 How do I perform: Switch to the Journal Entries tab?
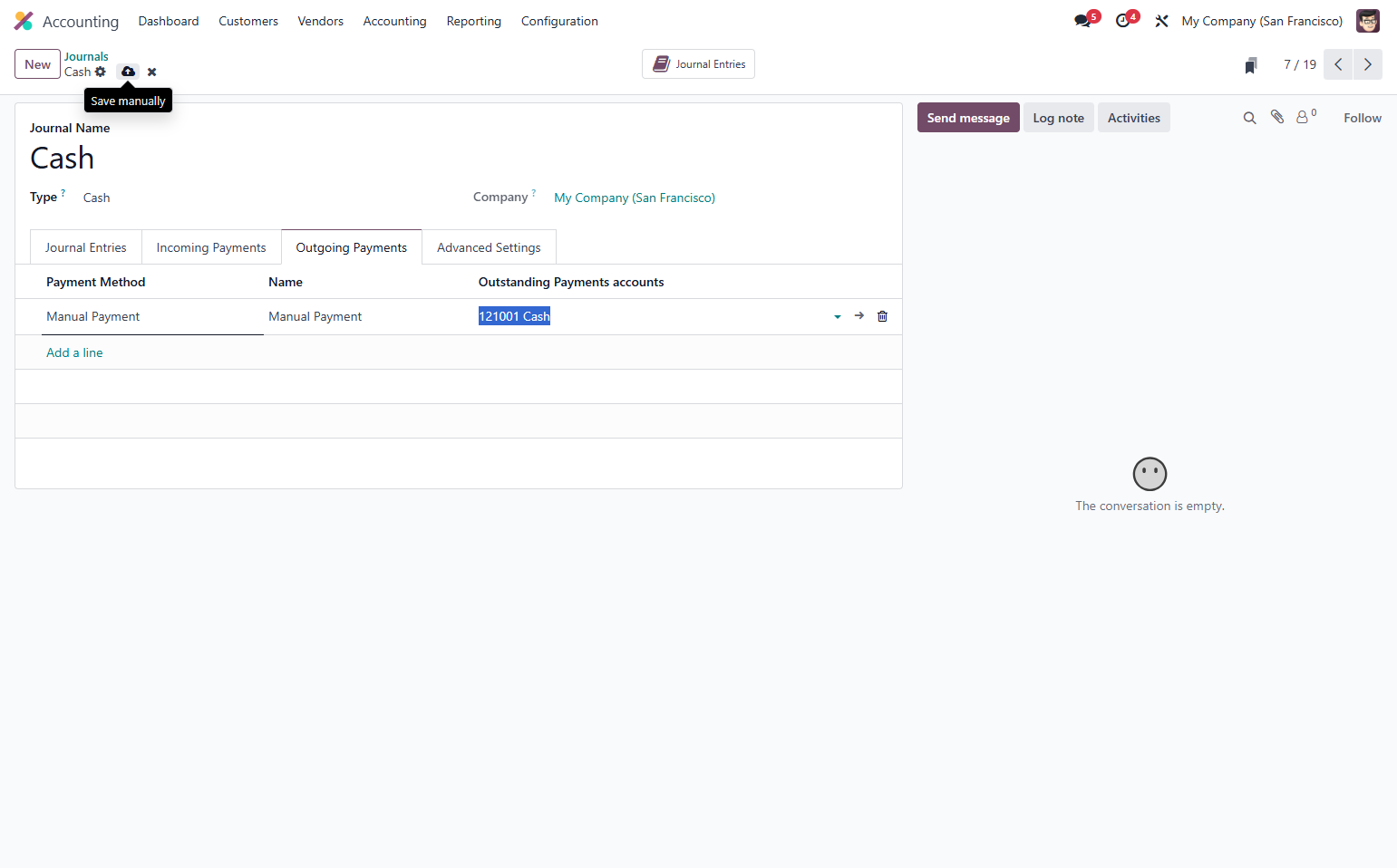pyautogui.click(x=86, y=247)
